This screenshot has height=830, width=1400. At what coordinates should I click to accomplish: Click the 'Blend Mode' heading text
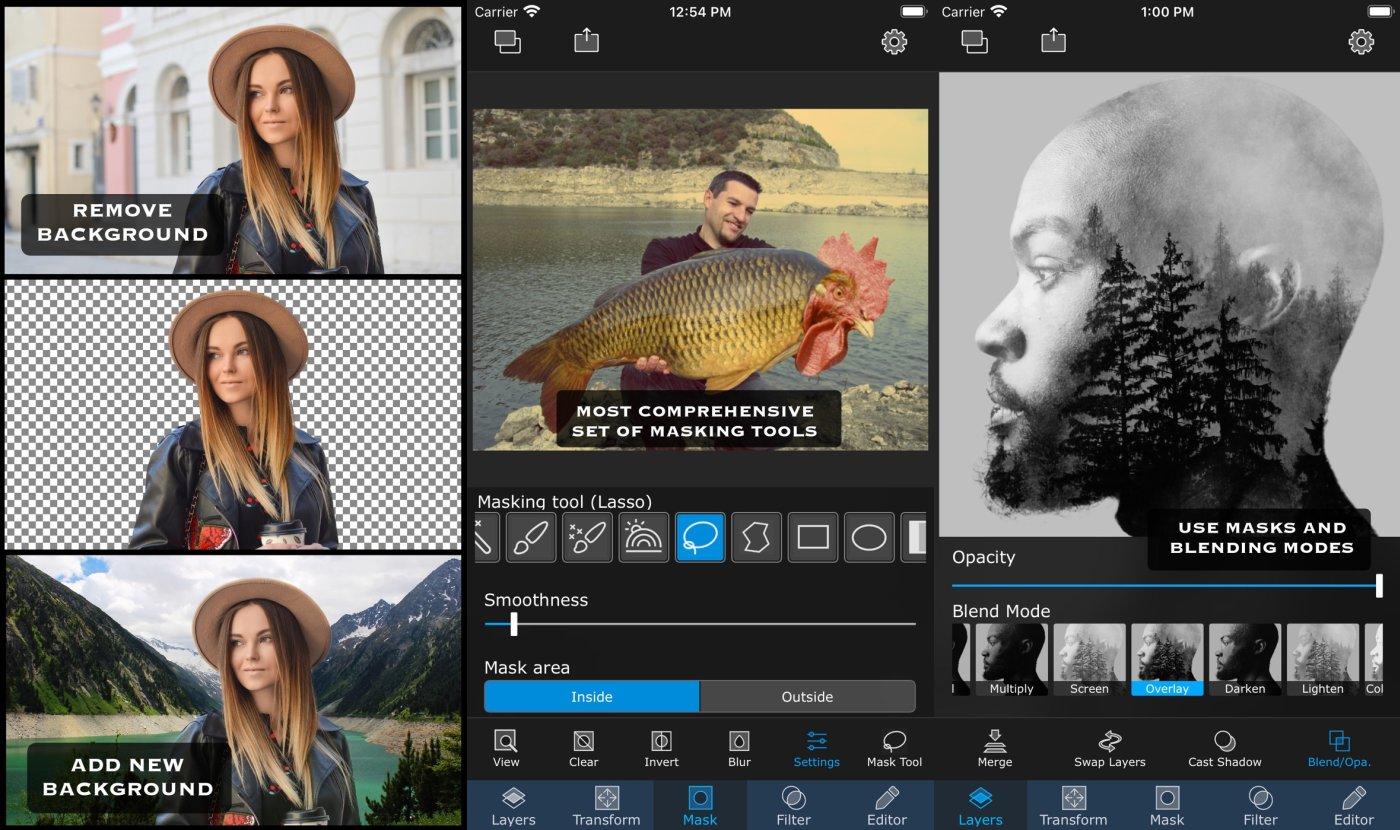click(x=1001, y=611)
